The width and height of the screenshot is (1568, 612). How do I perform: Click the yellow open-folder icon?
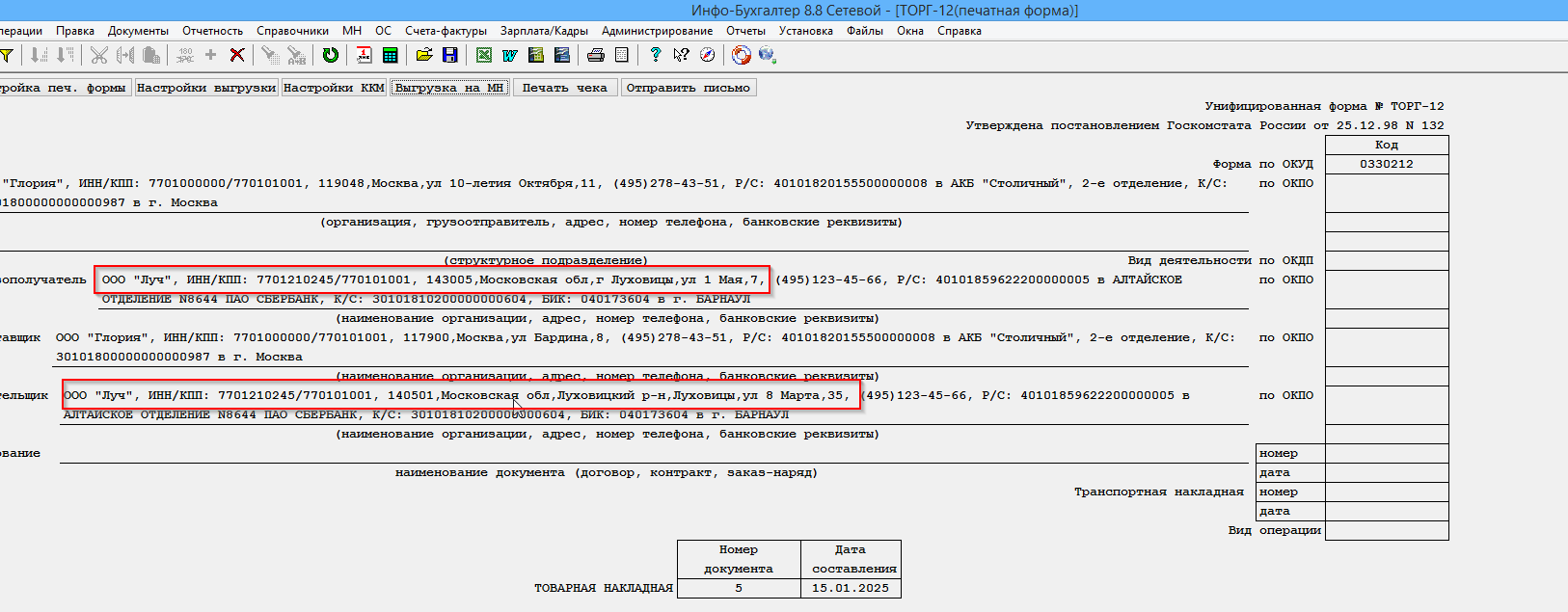coord(424,55)
